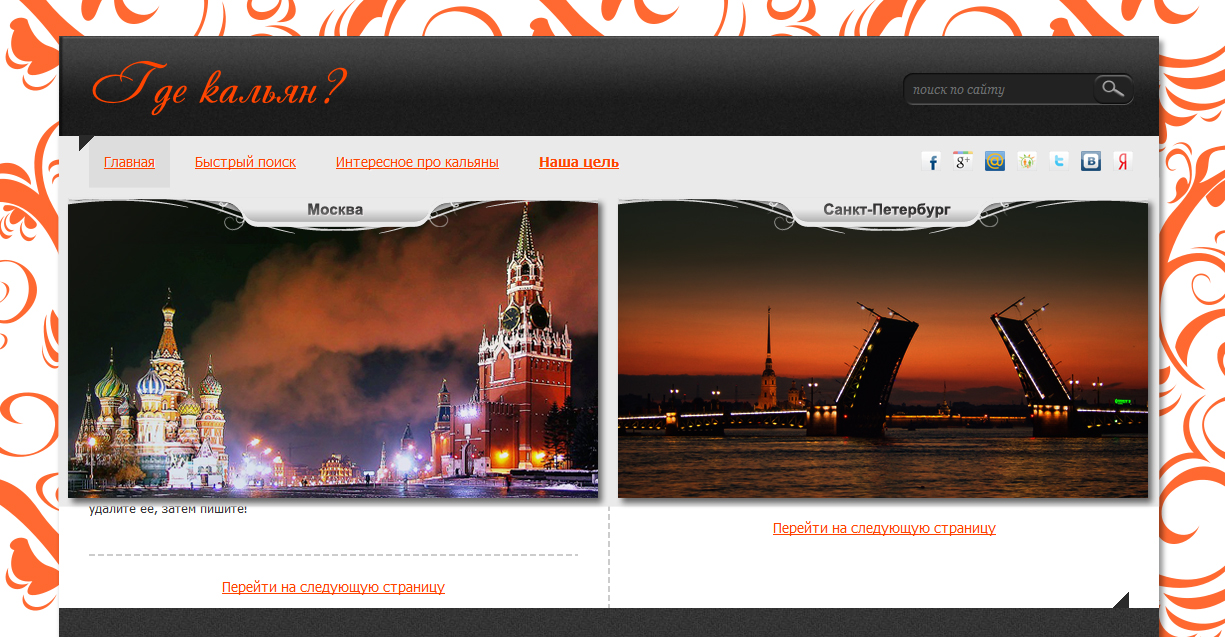The image size is (1225, 637).
Task: Open the Быстрый поиск menu item
Action: (x=245, y=162)
